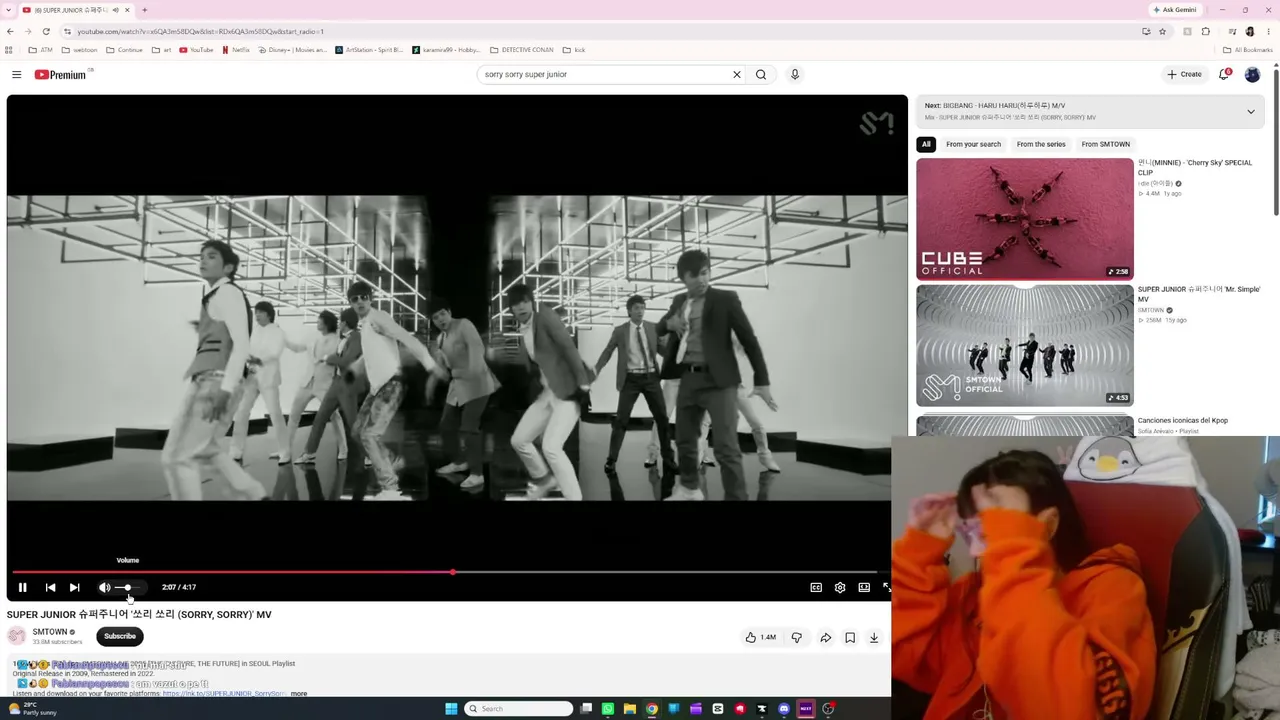
Task: Open the DETECTIVE CONAN bookmark folder
Action: 521,50
